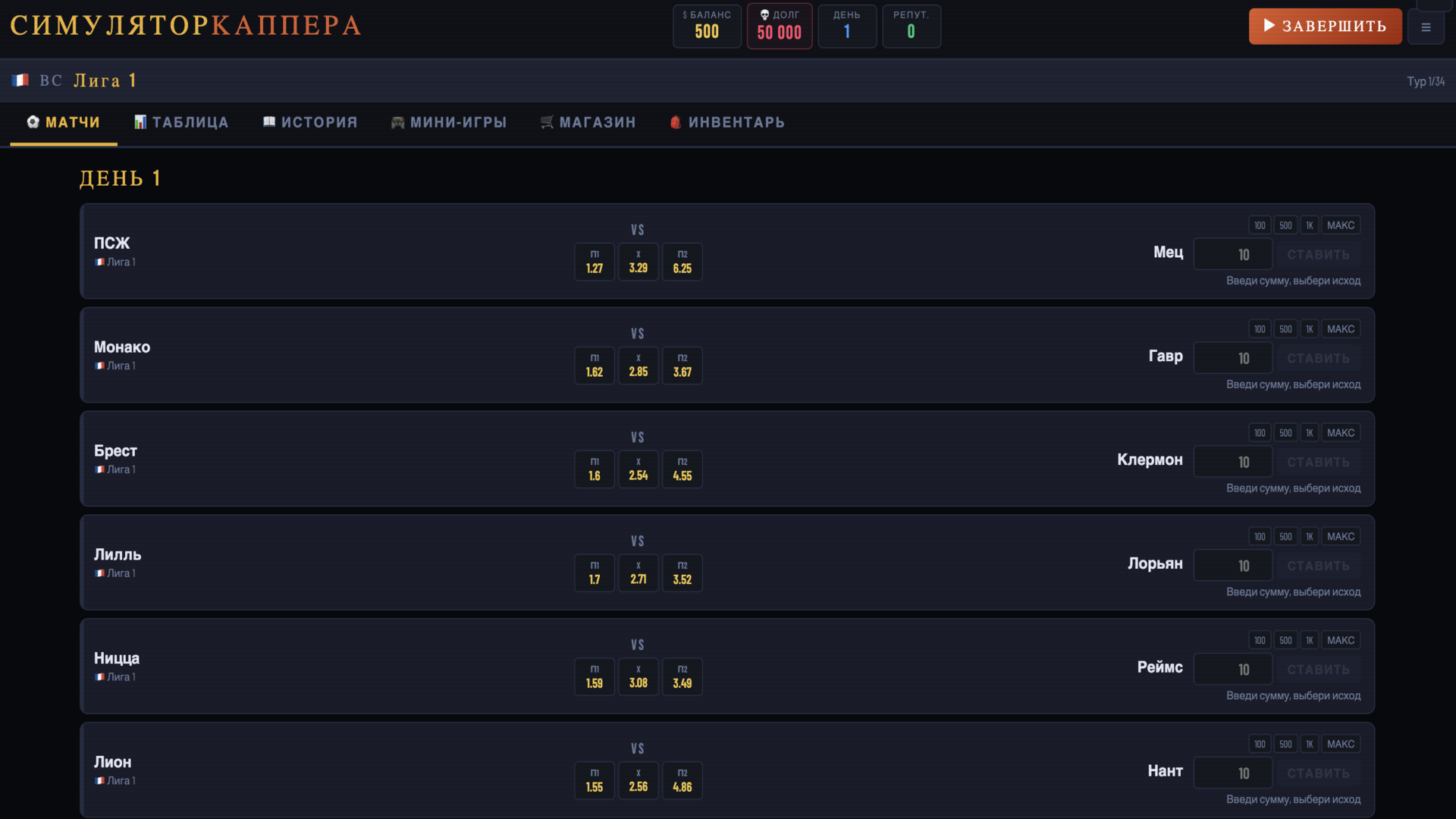
Task: Click МАКС quick bet for the Брест match
Action: coord(1340,432)
